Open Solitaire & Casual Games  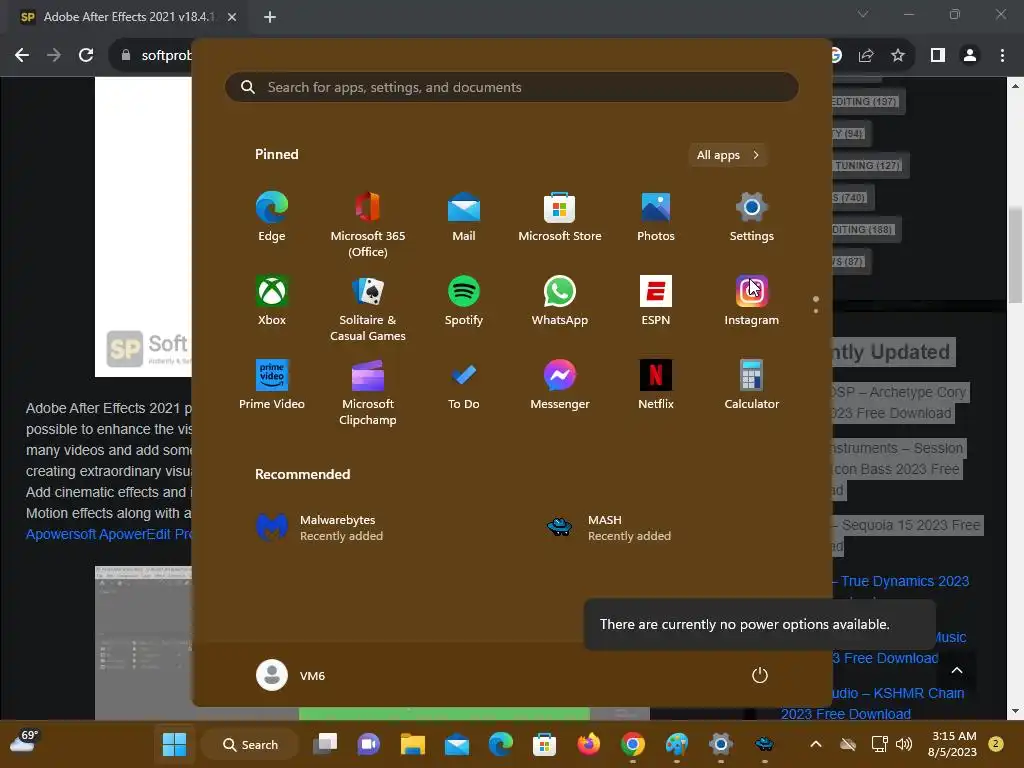point(368,309)
